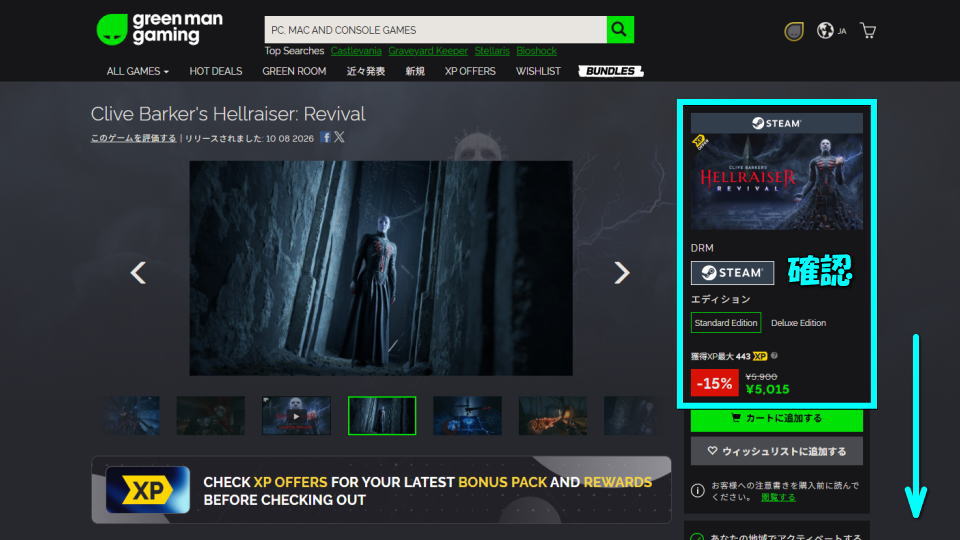Open the 新規 navigation item

coord(414,71)
